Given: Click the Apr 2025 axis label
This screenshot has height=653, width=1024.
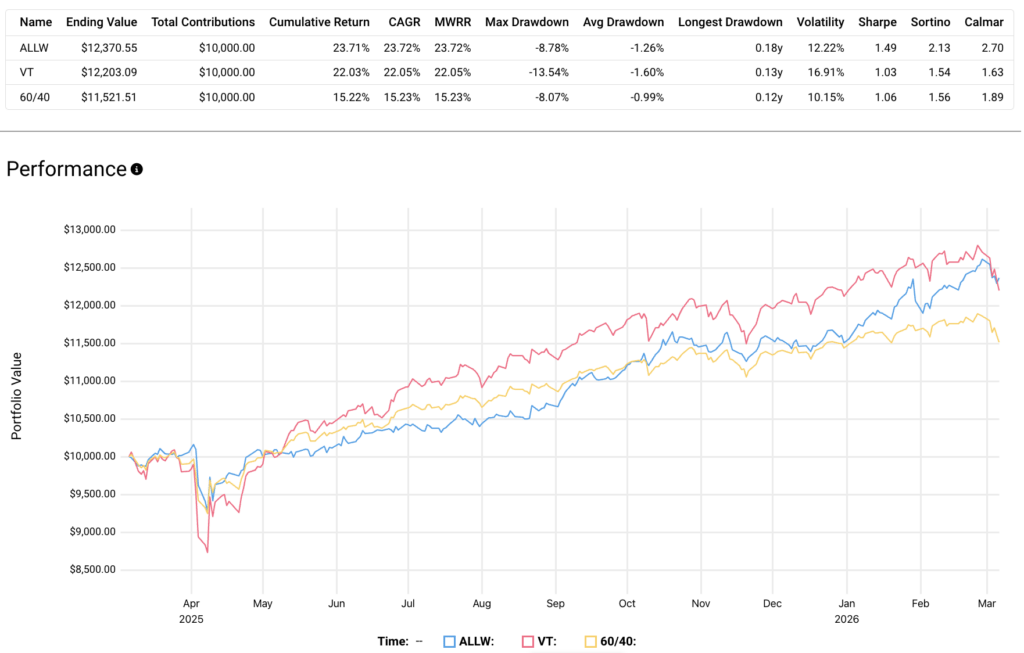Looking at the screenshot, I should point(191,611).
